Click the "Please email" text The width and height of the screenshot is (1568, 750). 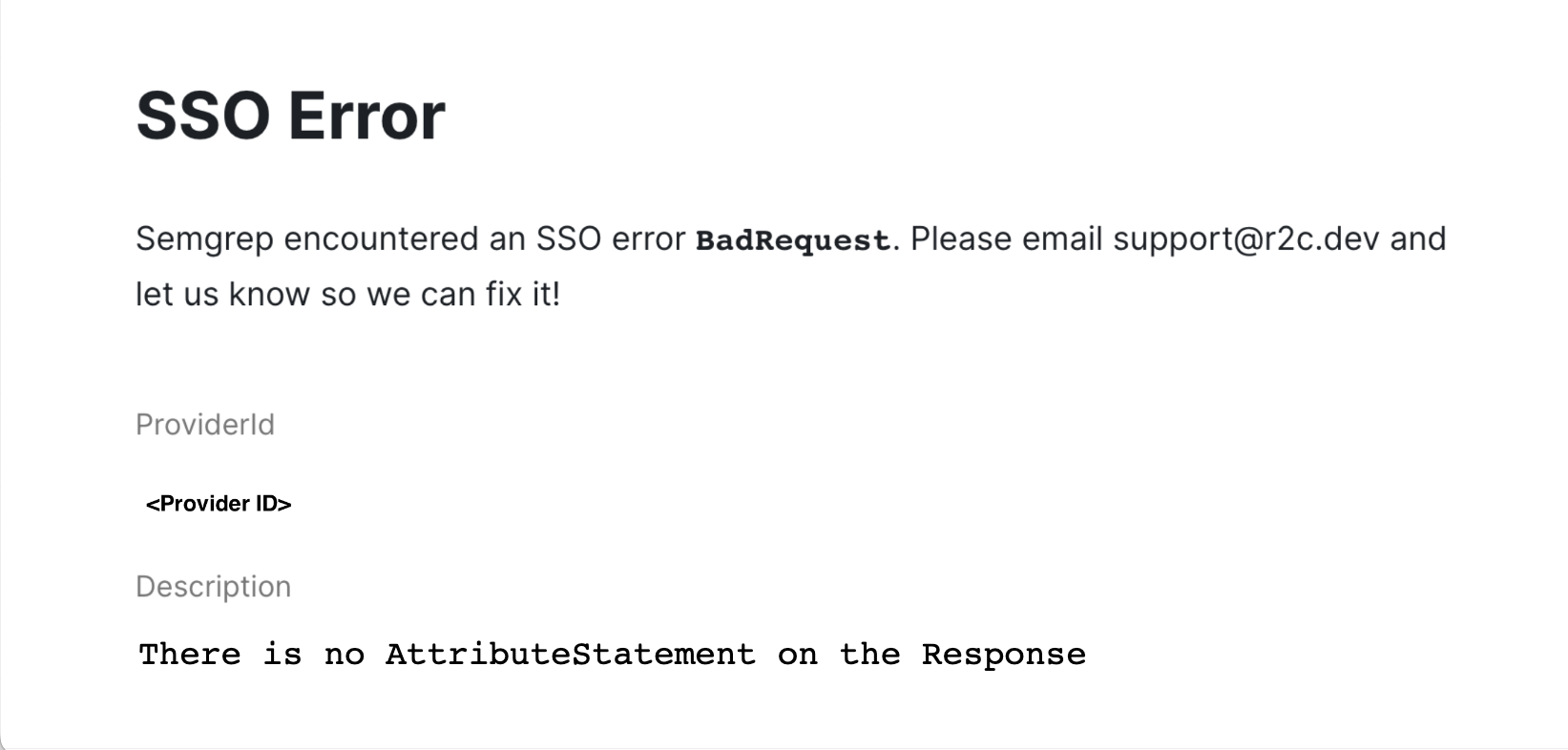coord(1006,239)
